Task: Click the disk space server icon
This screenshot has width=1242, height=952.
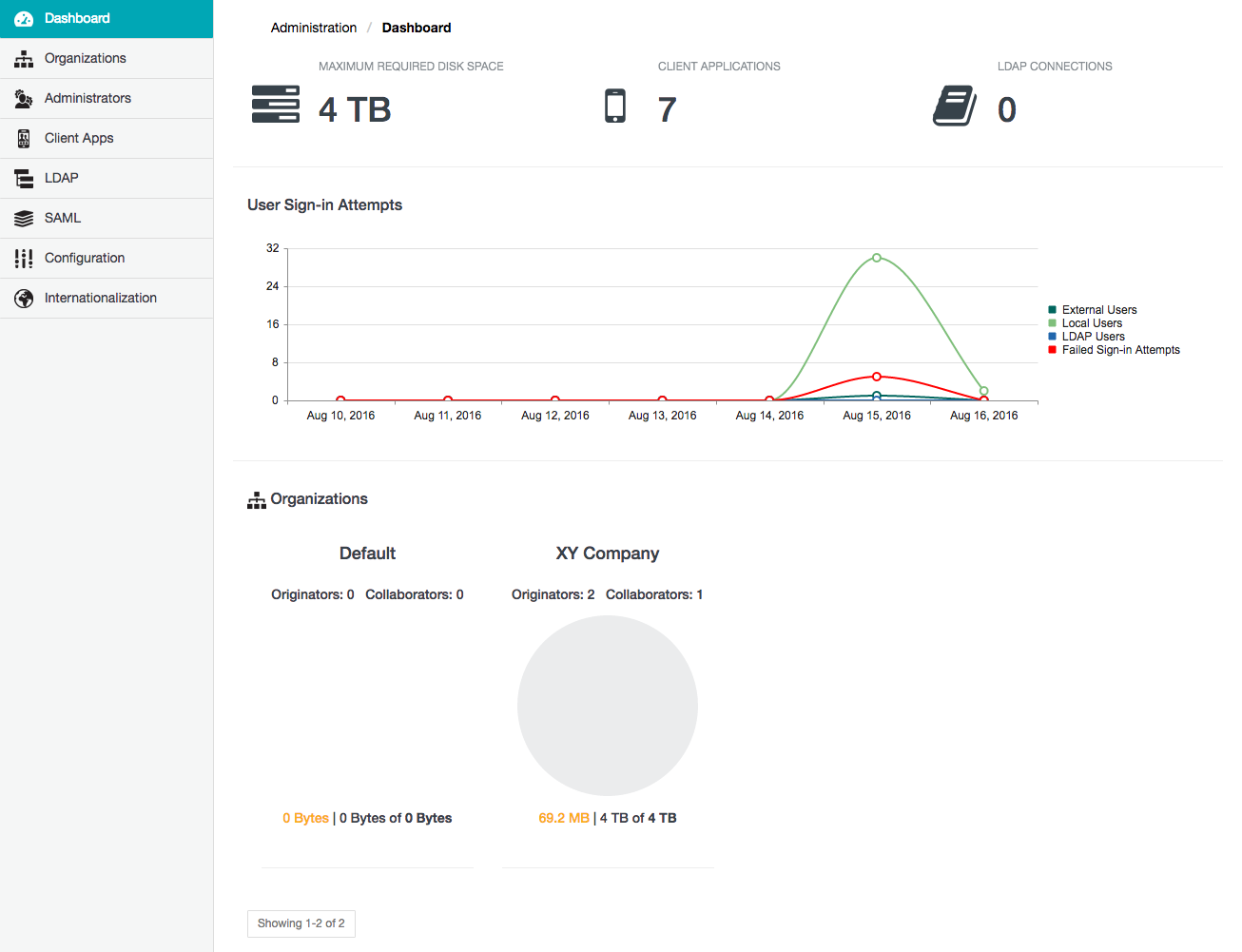Action: click(276, 105)
